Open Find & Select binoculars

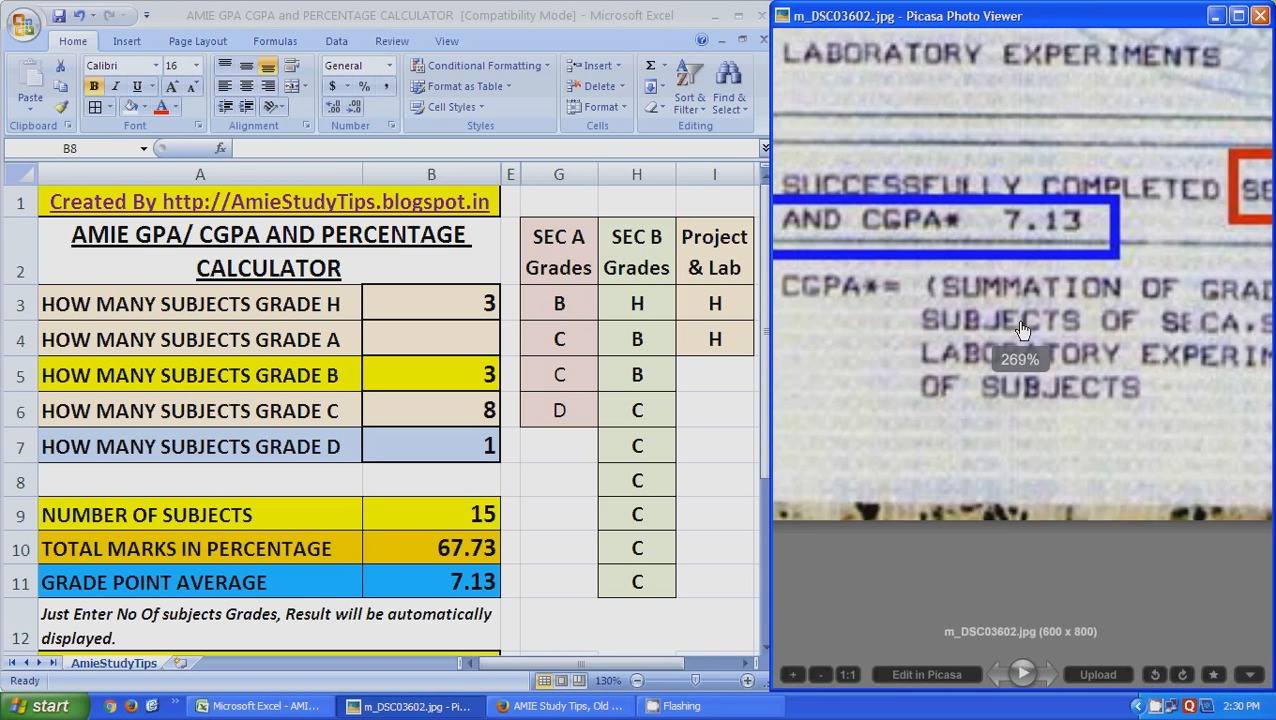coord(729,87)
